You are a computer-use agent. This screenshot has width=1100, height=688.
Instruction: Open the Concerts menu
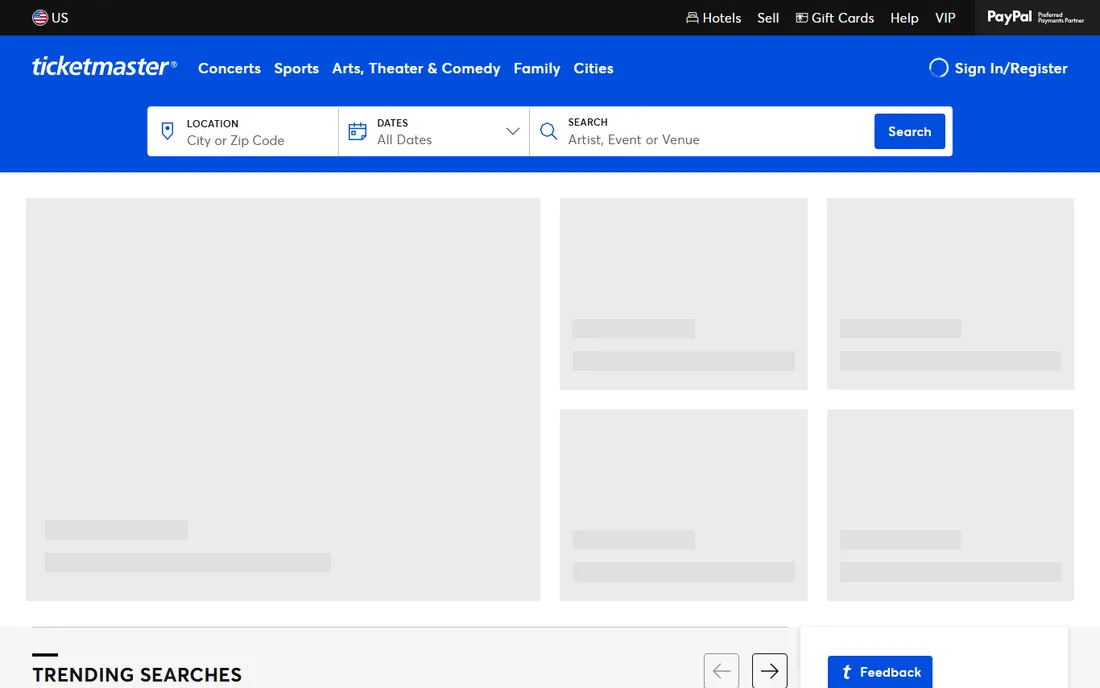229,68
